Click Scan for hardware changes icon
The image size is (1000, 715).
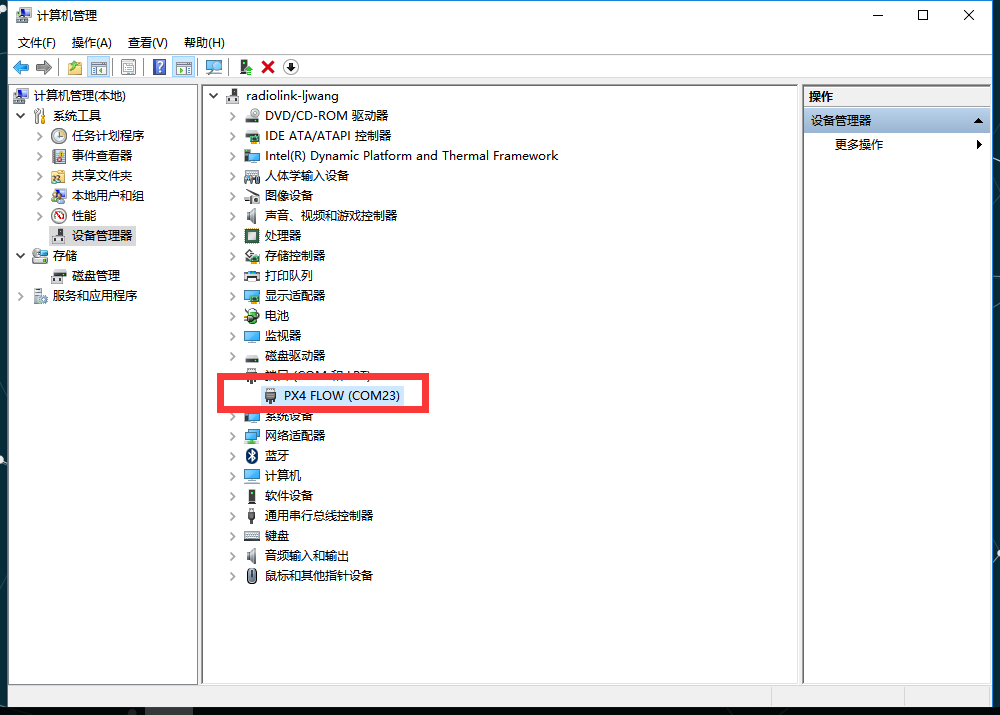point(213,67)
